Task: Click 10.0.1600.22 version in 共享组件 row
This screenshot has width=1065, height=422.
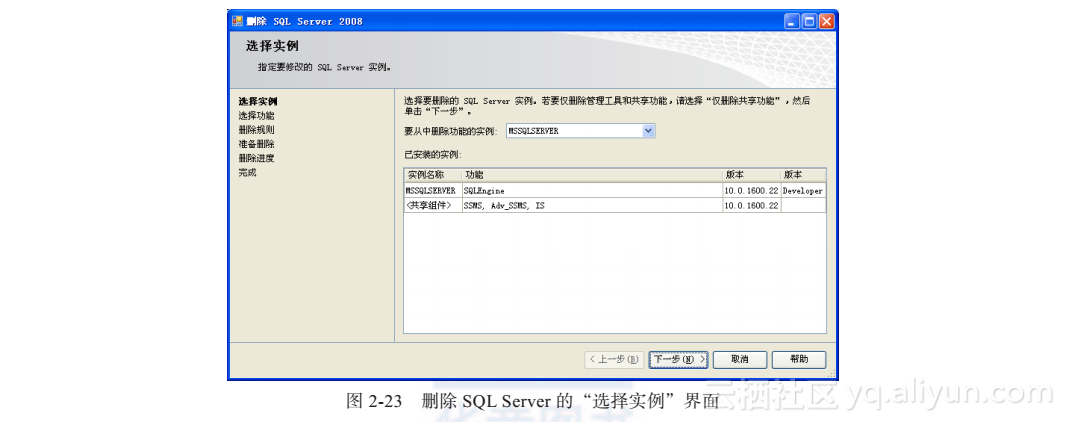Action: pyautogui.click(x=751, y=205)
